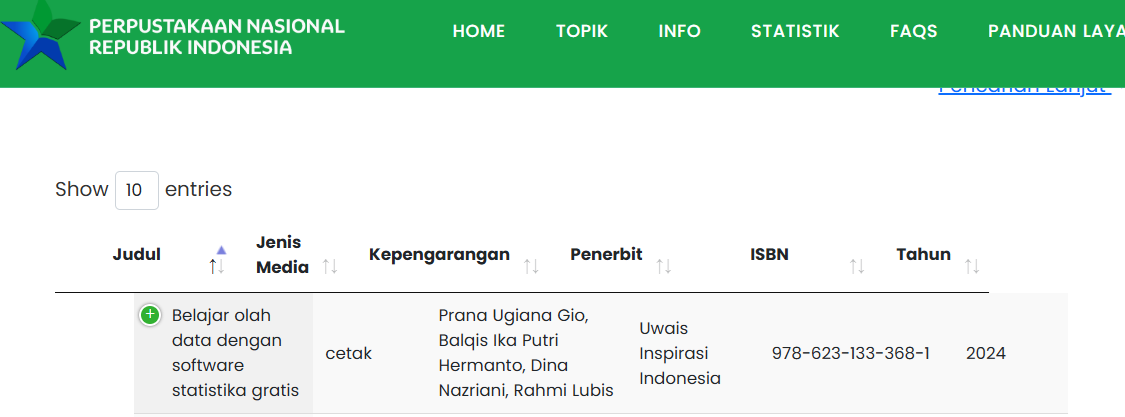Open the Panduan Layanan menu
The width and height of the screenshot is (1125, 417).
pos(1055,32)
